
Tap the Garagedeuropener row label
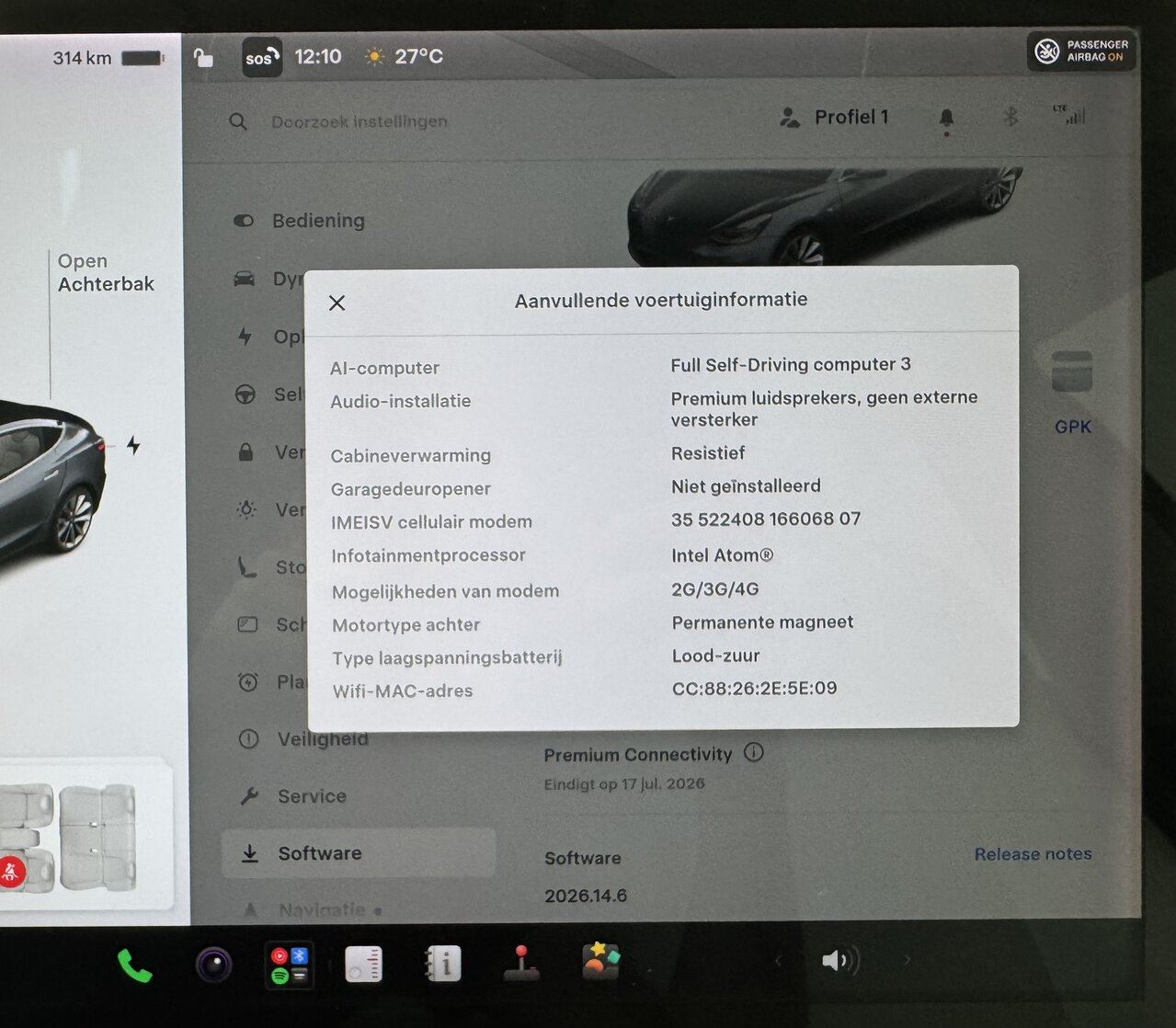(411, 489)
